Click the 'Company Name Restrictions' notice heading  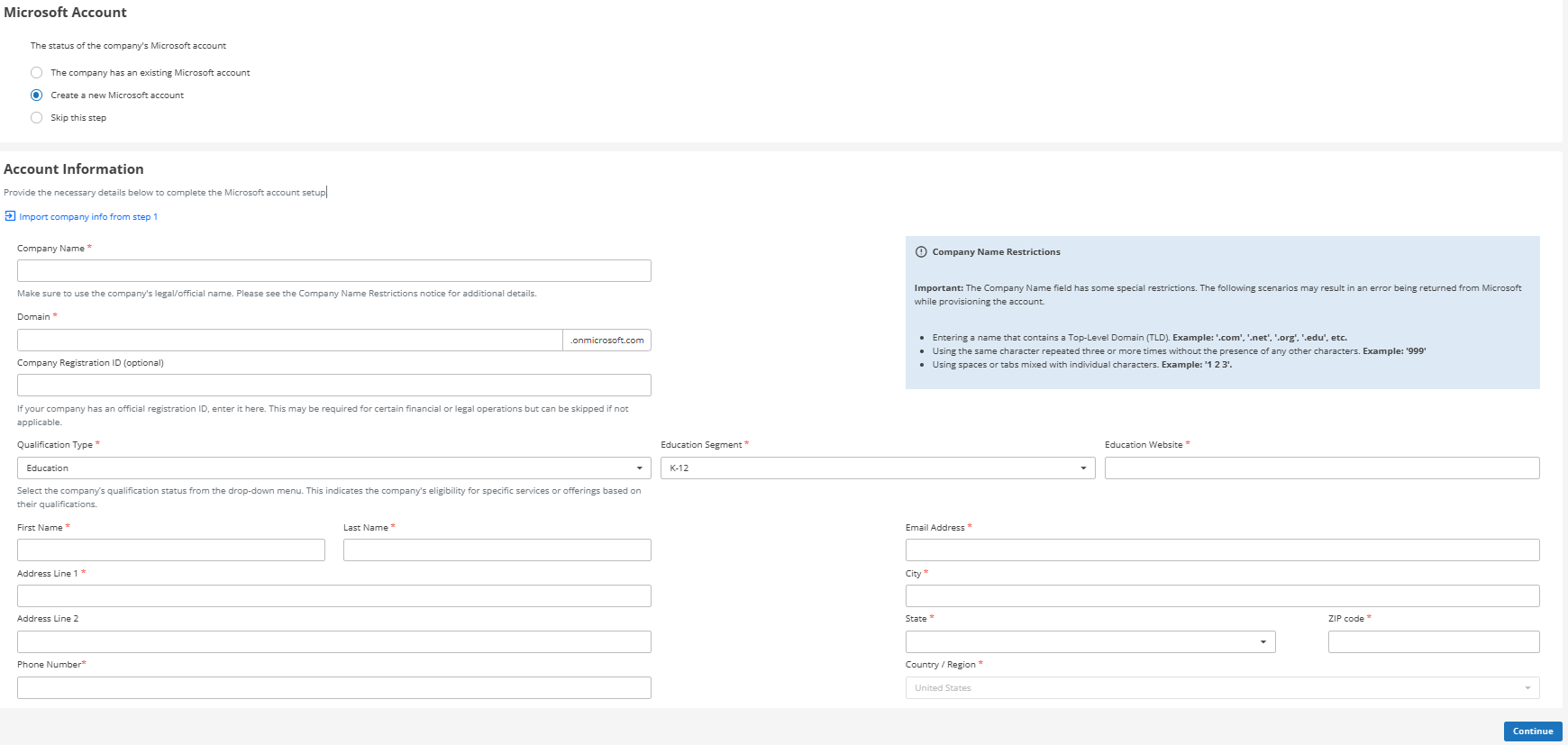tap(996, 252)
